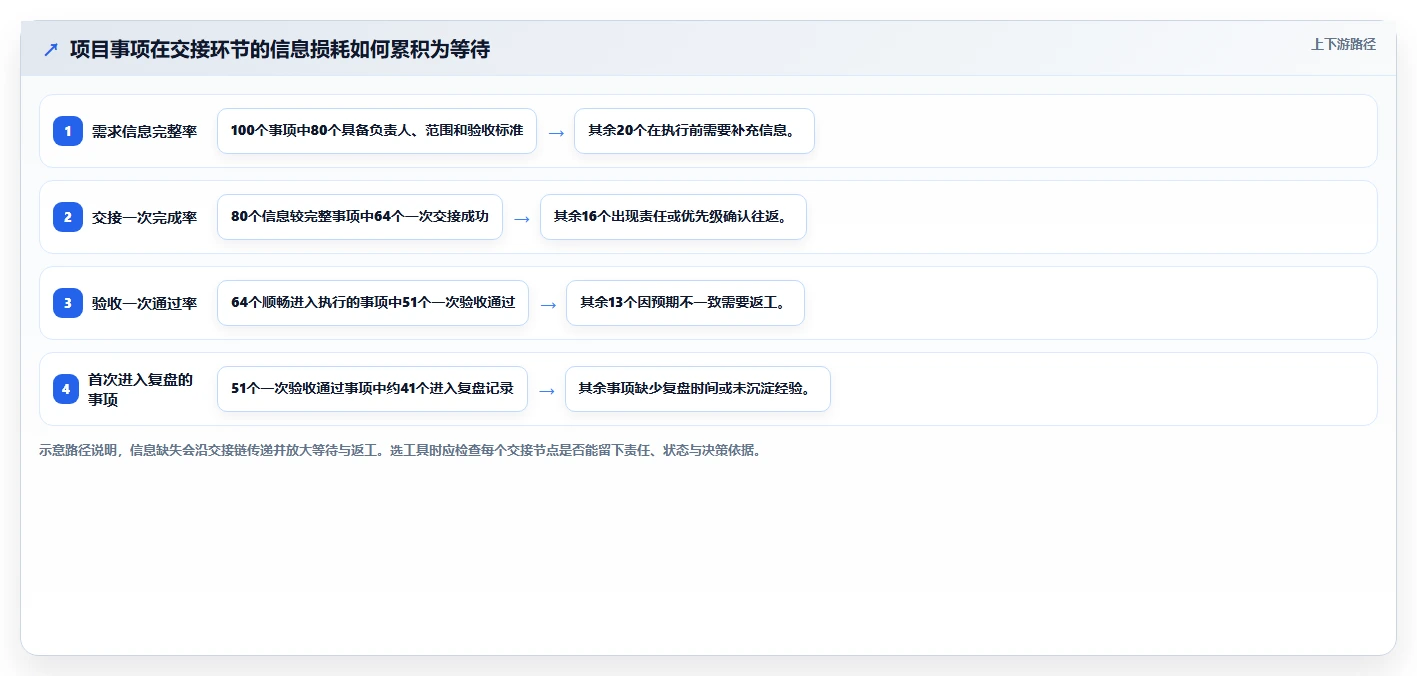Click the number 1 step badge
Screen dimensions: 1417x676
point(68,131)
